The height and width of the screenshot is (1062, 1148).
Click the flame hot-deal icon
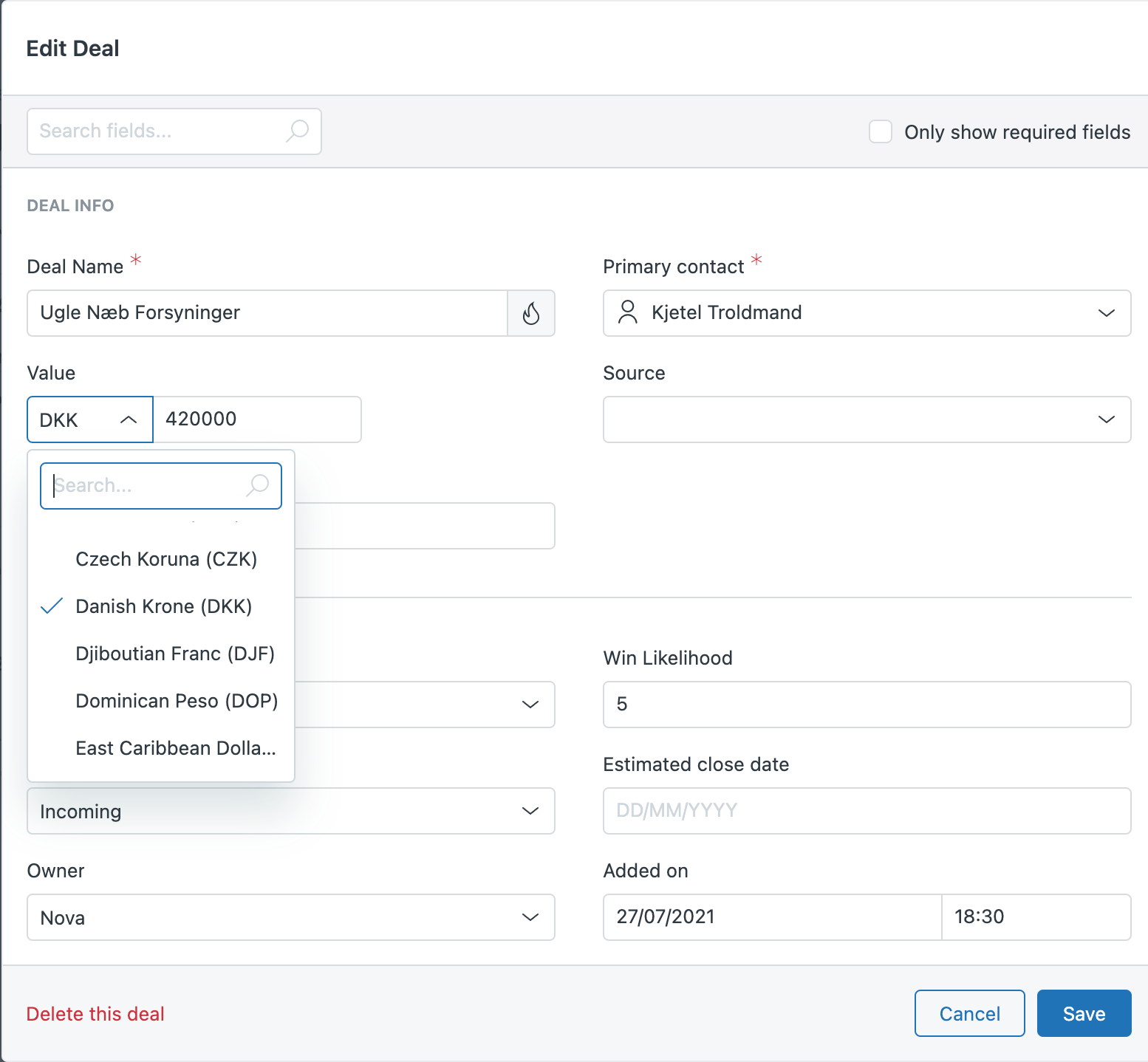[x=530, y=313]
